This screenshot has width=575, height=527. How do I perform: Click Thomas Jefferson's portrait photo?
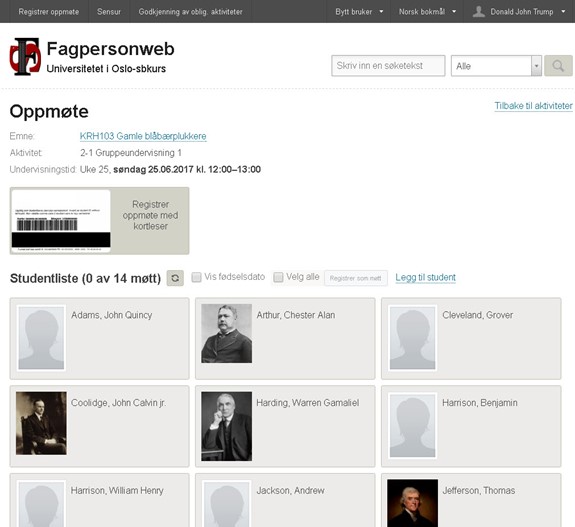[413, 503]
